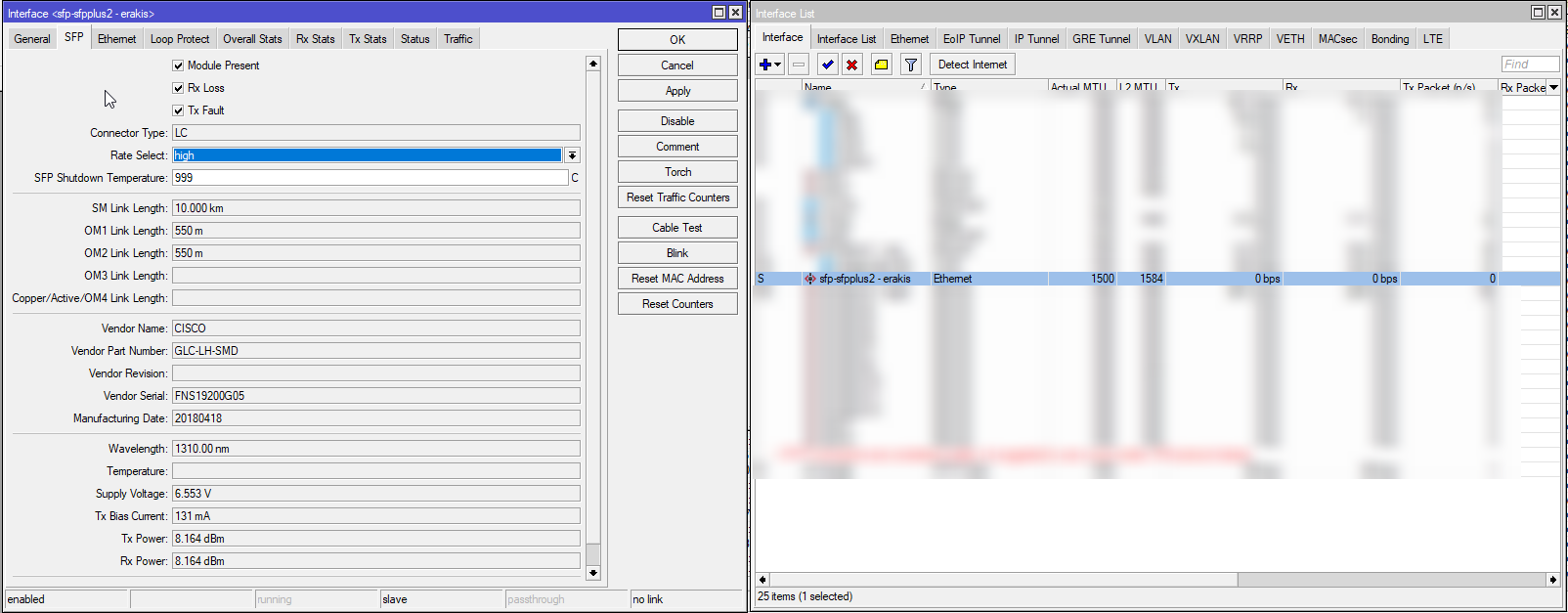Image resolution: width=1568 pixels, height=613 pixels.
Task: Click the Blink button
Action: pos(677,253)
